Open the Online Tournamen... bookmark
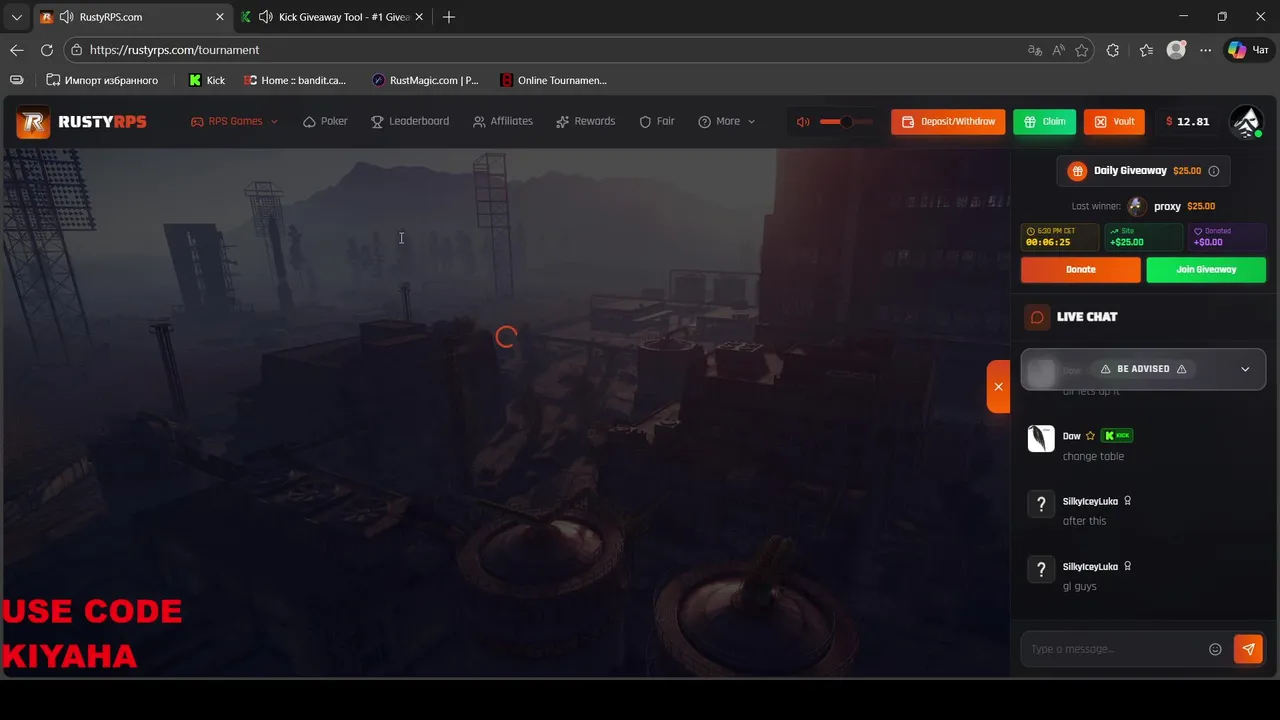This screenshot has width=1280, height=720. (x=554, y=80)
